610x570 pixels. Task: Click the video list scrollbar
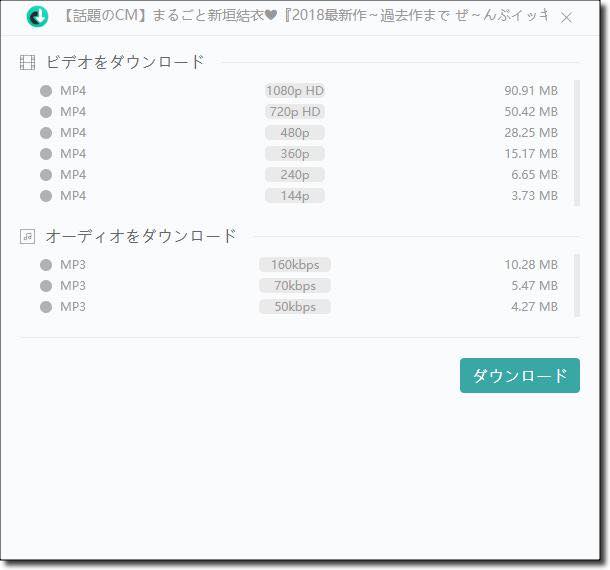pos(577,143)
